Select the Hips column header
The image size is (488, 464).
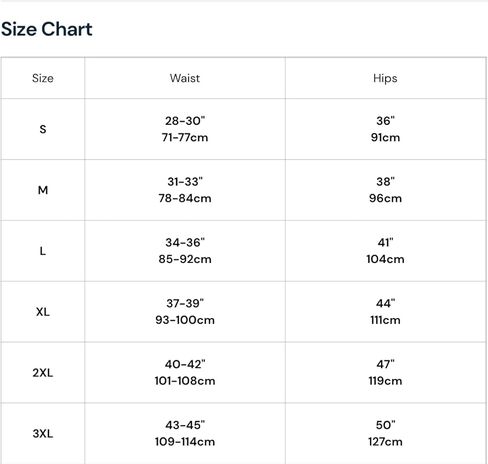pyautogui.click(x=385, y=78)
